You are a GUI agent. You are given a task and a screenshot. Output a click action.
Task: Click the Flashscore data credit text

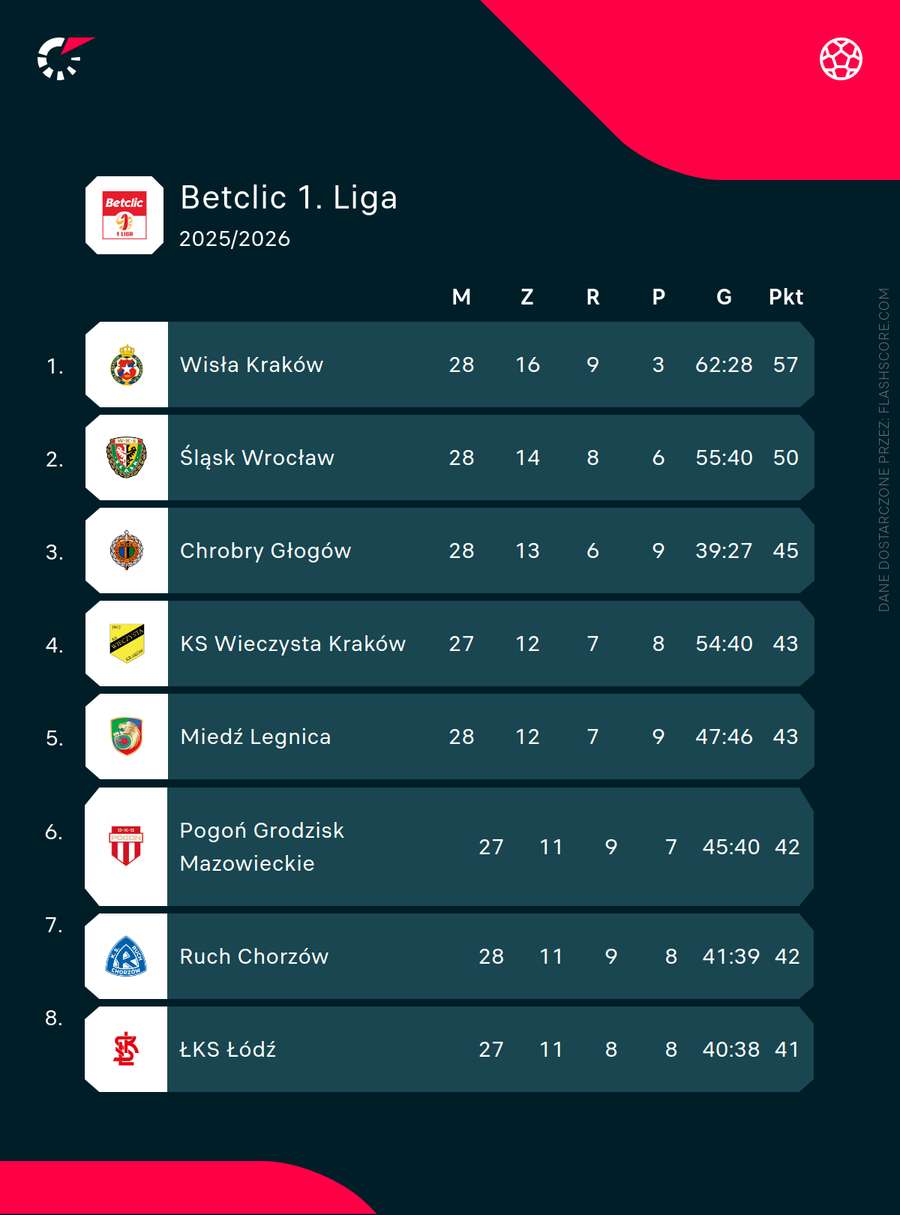[883, 450]
